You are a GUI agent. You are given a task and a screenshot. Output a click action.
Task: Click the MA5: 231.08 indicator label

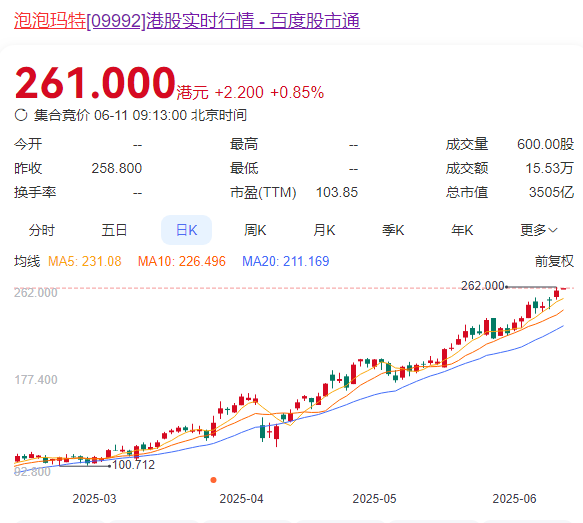coord(85,261)
